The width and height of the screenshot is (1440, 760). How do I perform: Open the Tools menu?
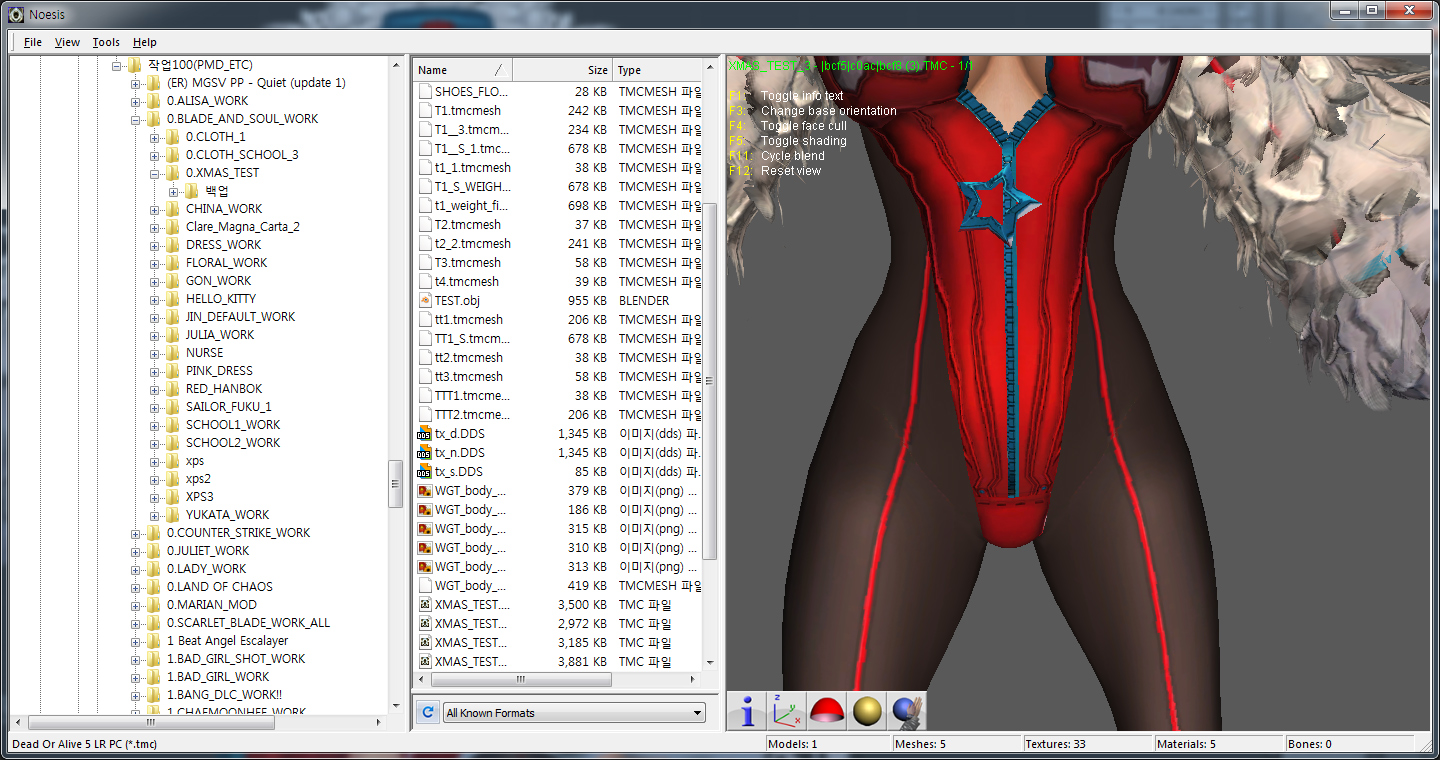pos(106,42)
